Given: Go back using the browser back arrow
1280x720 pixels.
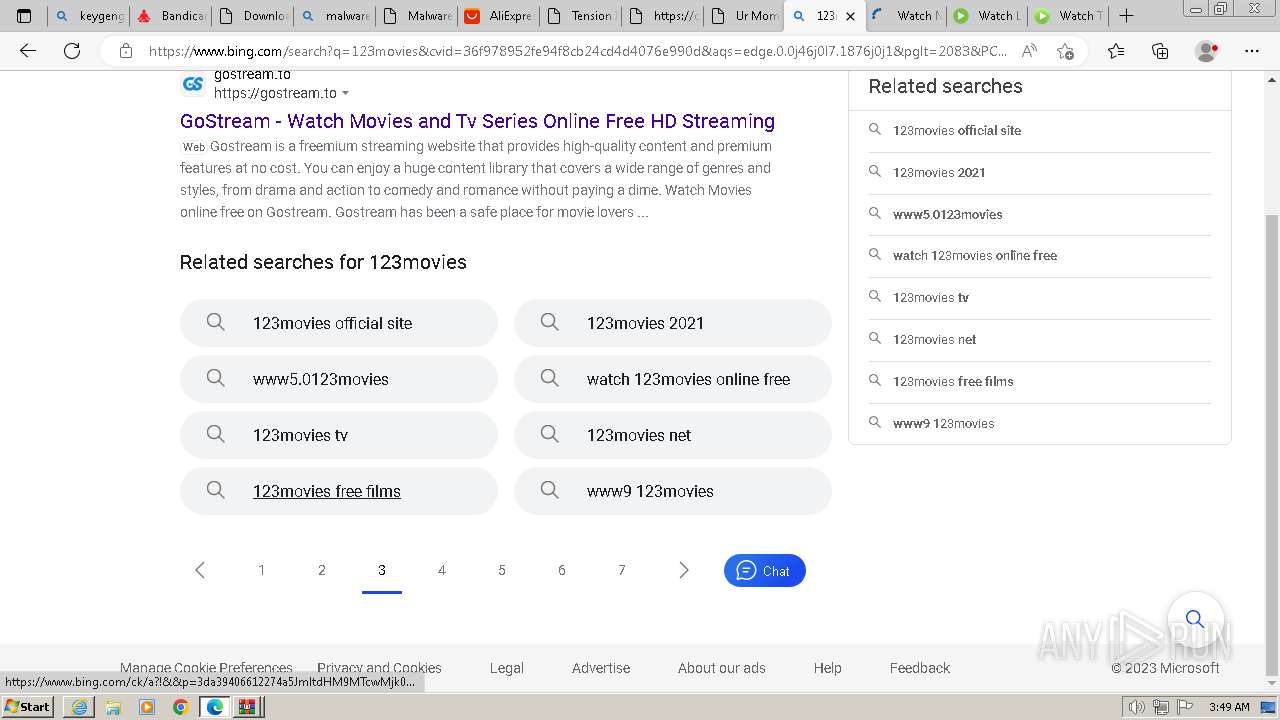Looking at the screenshot, I should [28, 51].
